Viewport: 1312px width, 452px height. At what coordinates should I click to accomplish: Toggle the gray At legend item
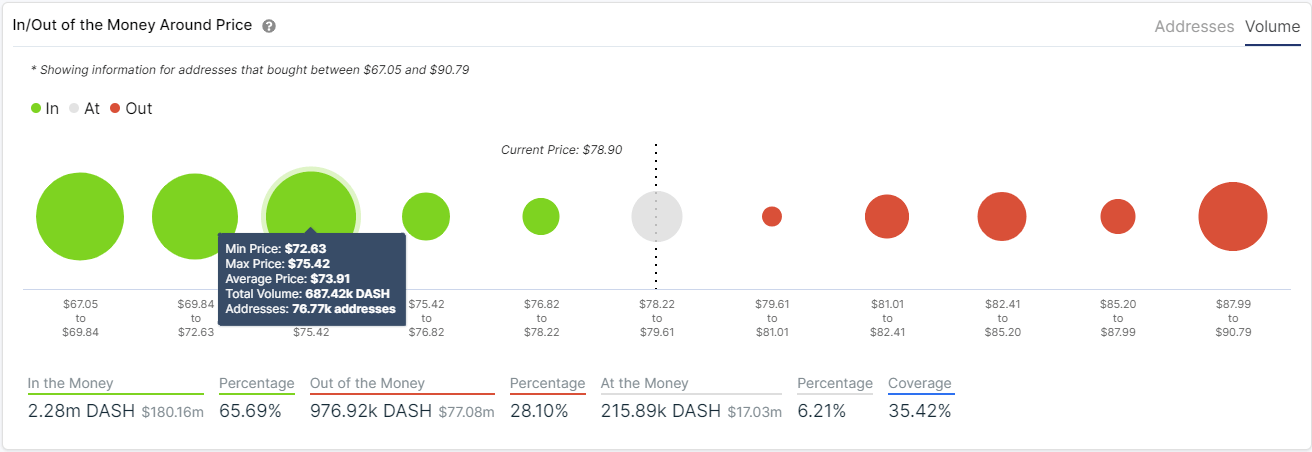85,108
